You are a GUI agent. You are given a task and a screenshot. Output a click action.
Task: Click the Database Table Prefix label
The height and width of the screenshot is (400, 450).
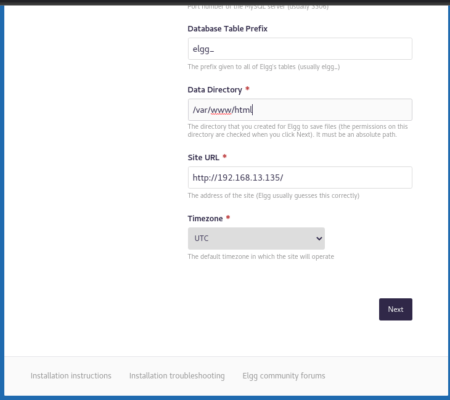click(227, 29)
